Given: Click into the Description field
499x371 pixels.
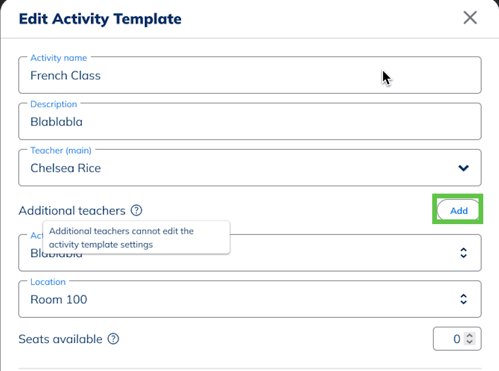Looking at the screenshot, I should click(250, 121).
